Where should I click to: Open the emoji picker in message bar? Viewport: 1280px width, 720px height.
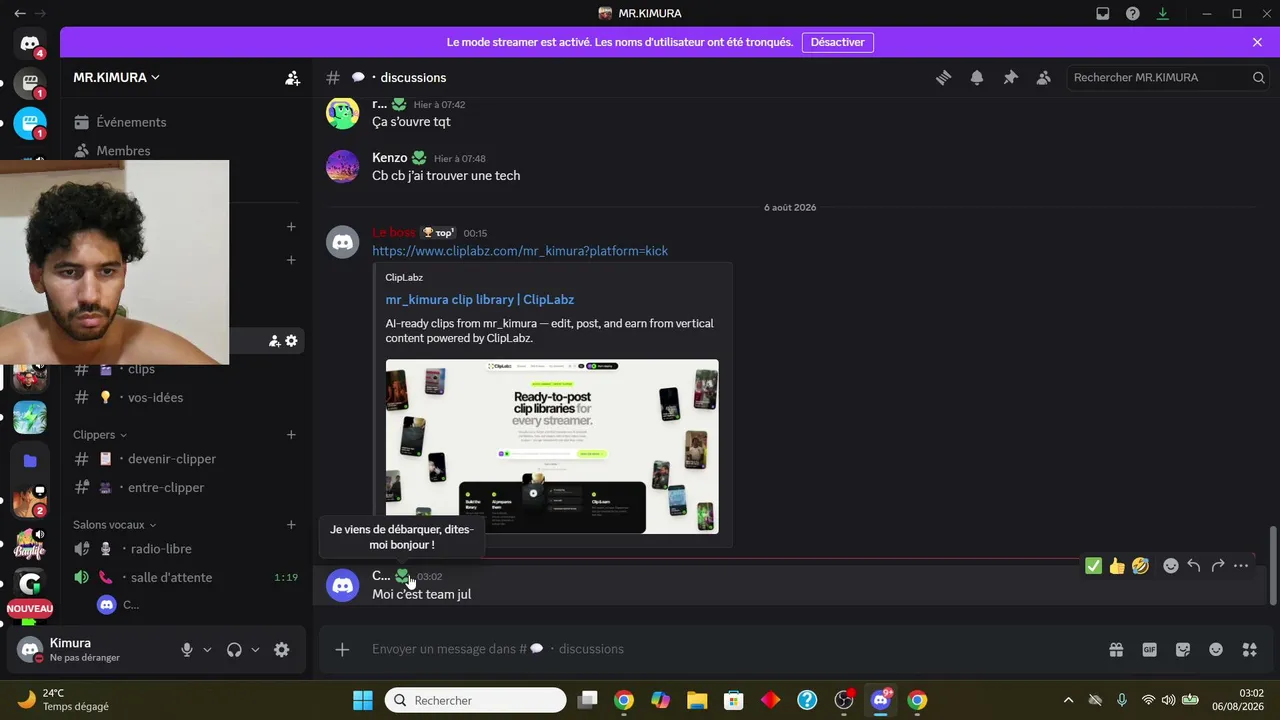(x=1216, y=650)
